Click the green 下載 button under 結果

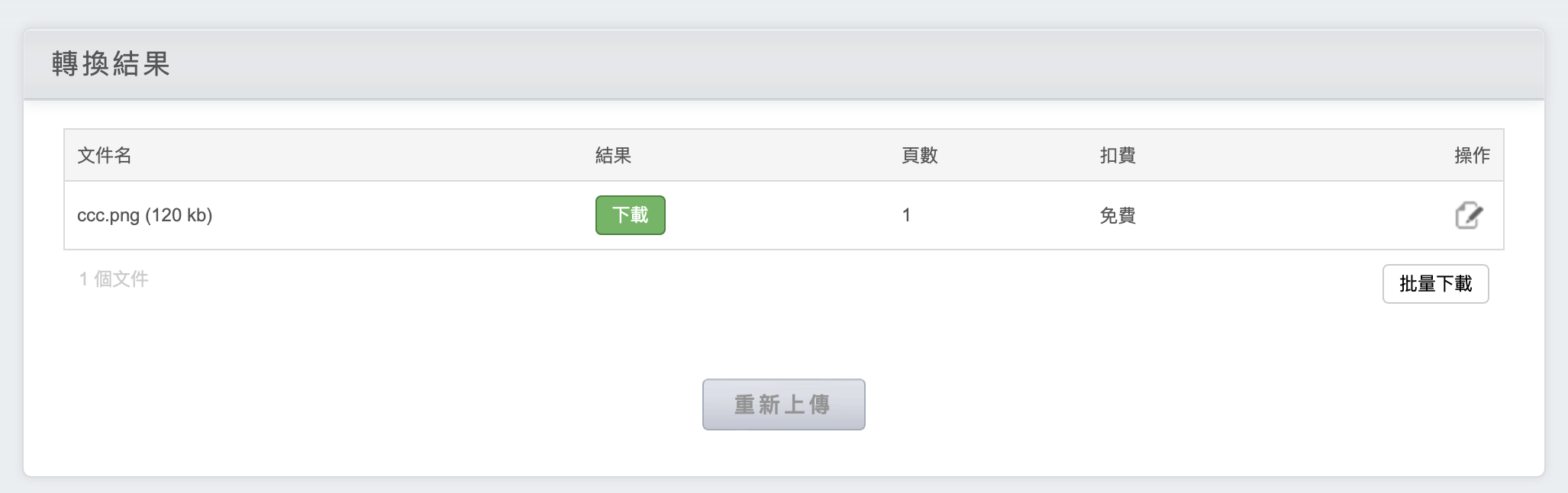coord(630,215)
